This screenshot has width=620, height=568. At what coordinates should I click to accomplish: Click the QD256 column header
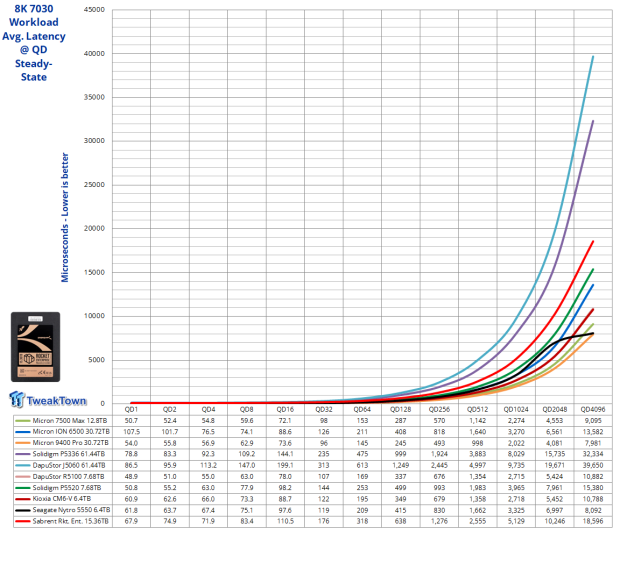point(439,409)
